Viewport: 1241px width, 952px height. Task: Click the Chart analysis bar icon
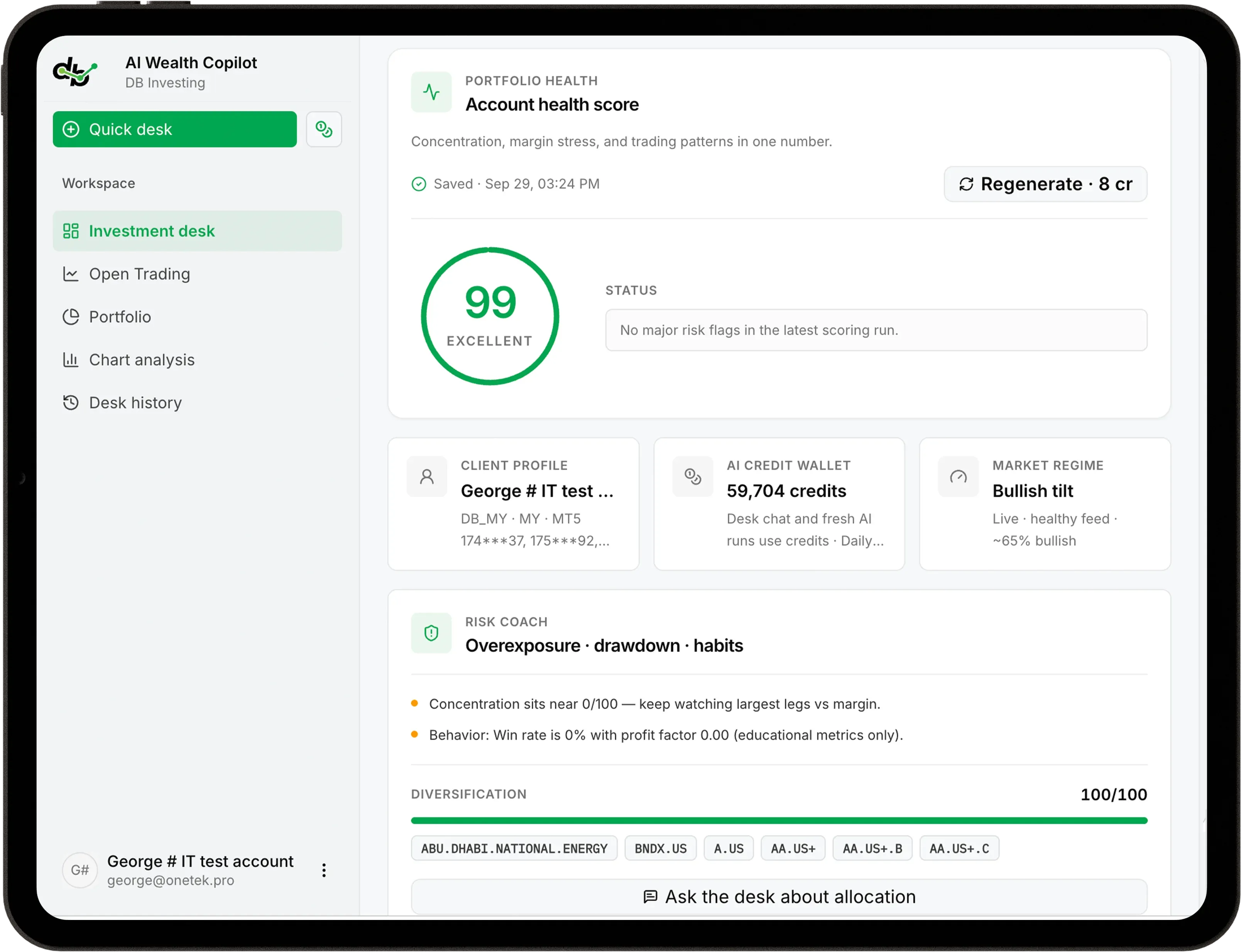pyautogui.click(x=71, y=360)
